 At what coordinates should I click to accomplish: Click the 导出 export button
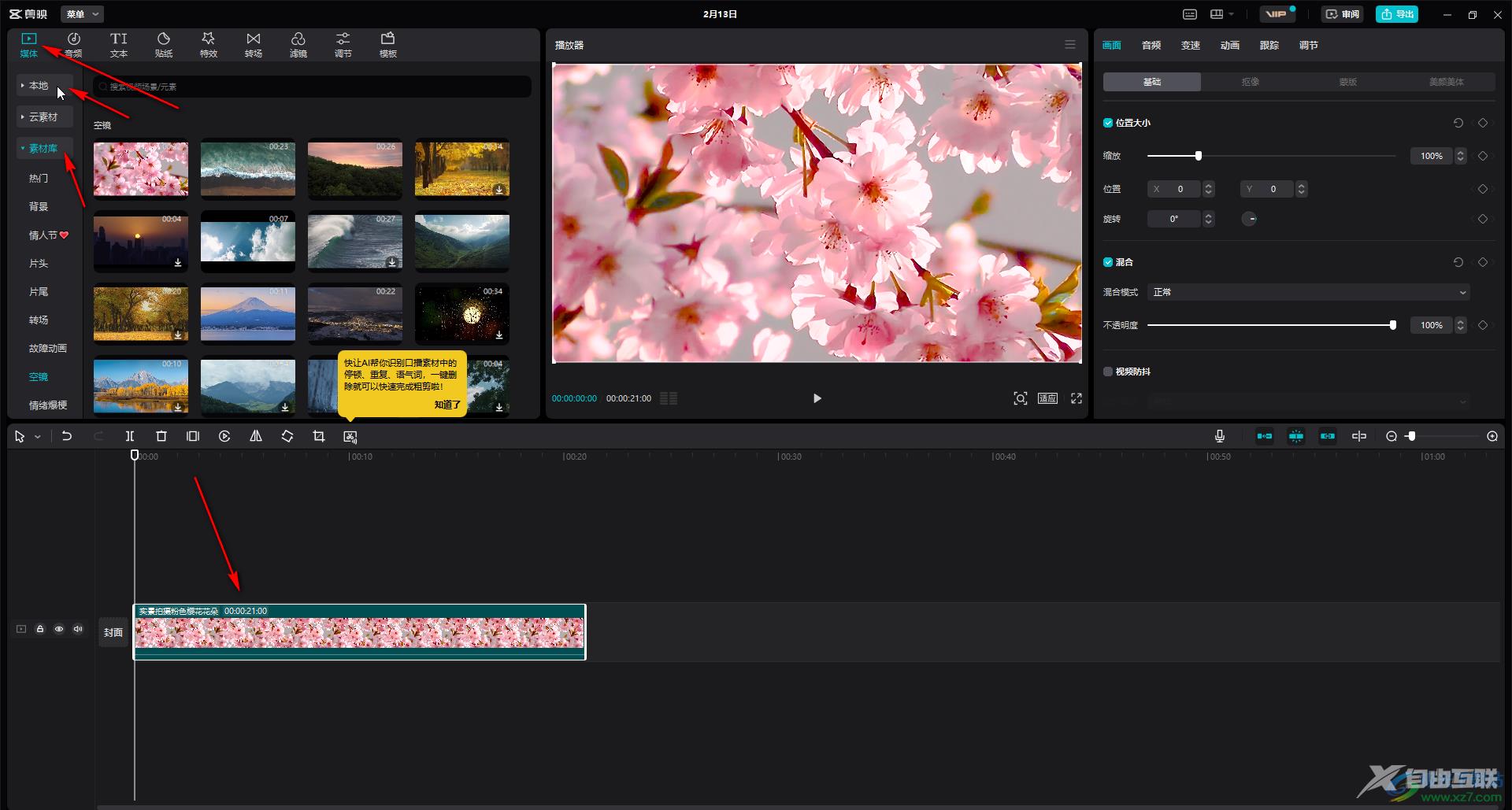click(x=1397, y=14)
